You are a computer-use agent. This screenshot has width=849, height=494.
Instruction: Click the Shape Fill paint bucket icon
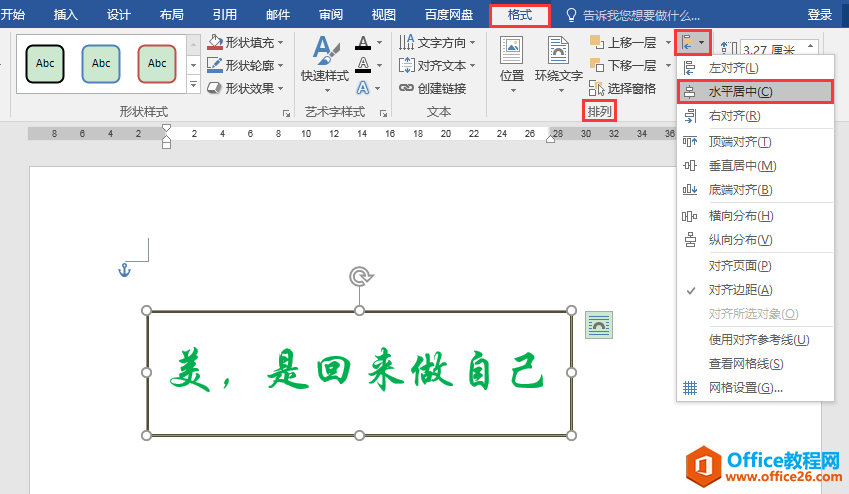pos(215,42)
